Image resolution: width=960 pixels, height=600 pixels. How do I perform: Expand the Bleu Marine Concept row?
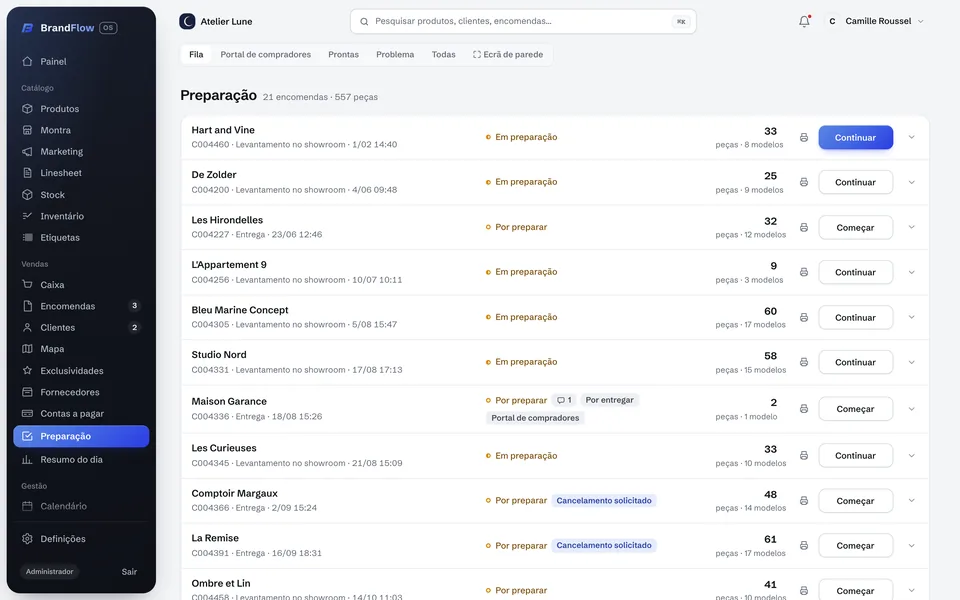912,318
